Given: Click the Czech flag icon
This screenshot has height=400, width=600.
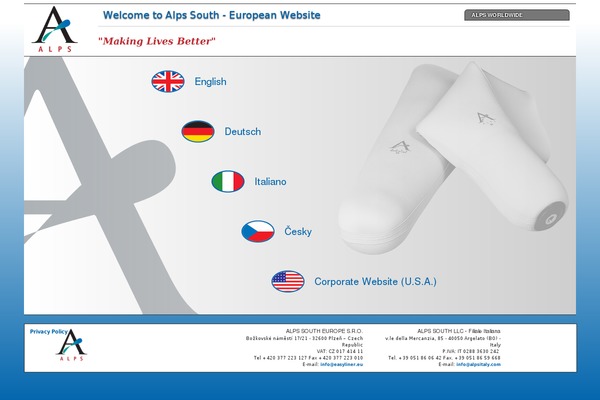Looking at the screenshot, I should point(258,231).
